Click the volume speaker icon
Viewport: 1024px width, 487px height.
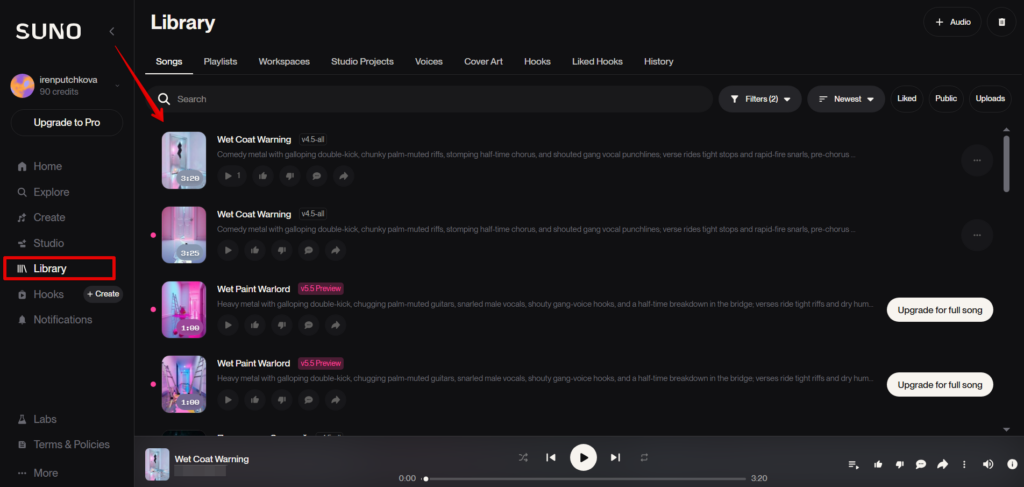[x=988, y=464]
